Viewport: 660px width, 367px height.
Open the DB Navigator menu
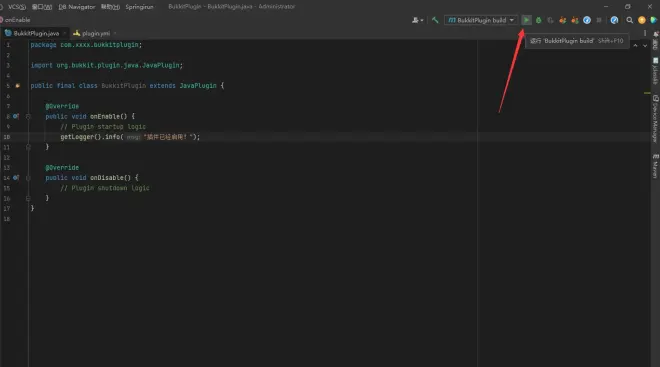point(77,7)
